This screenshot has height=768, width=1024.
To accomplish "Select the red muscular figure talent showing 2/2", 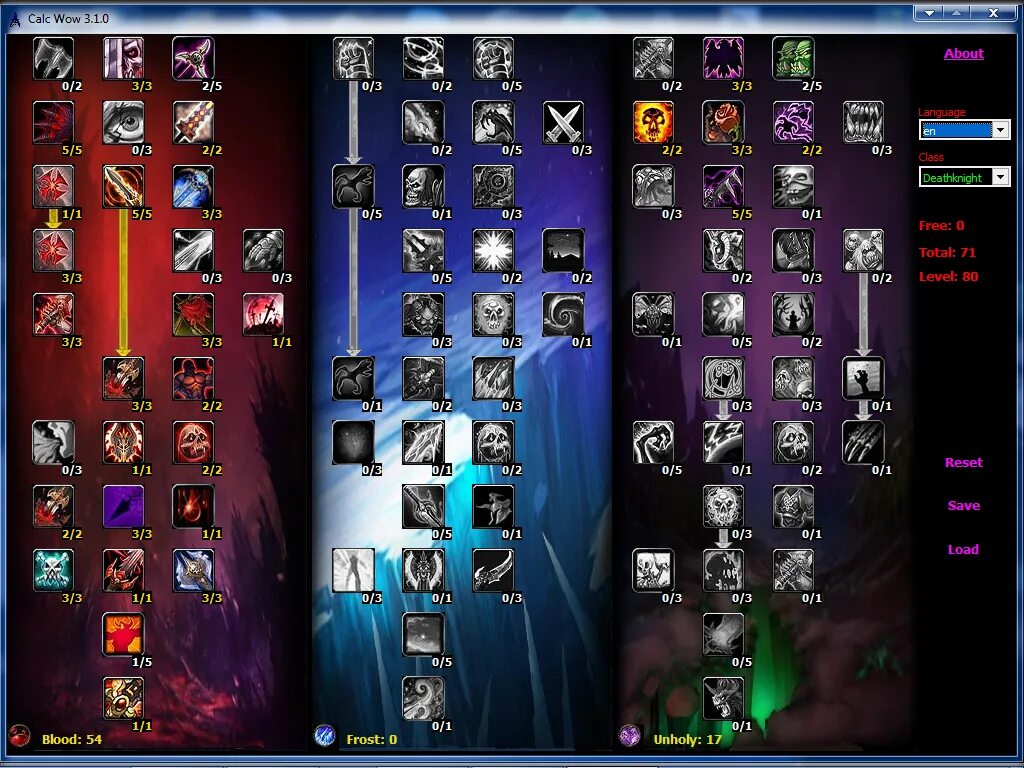I will (193, 378).
